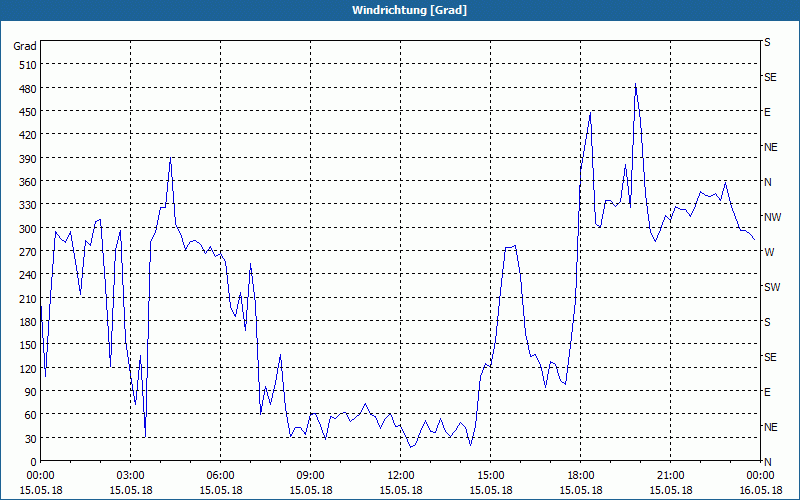Click the 03:00 time axis label
800x500 pixels.
(x=130, y=476)
